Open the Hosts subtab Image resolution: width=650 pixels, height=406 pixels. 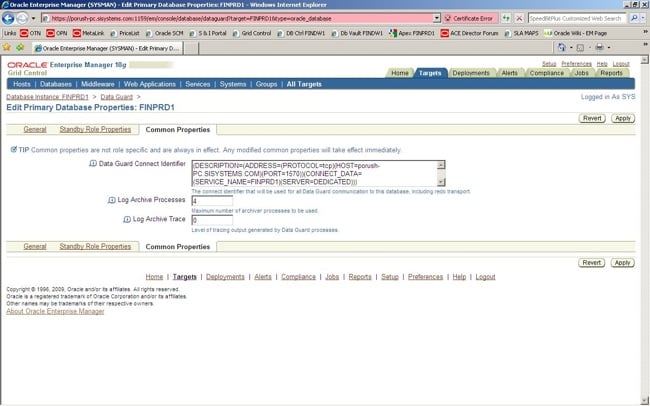22,84
